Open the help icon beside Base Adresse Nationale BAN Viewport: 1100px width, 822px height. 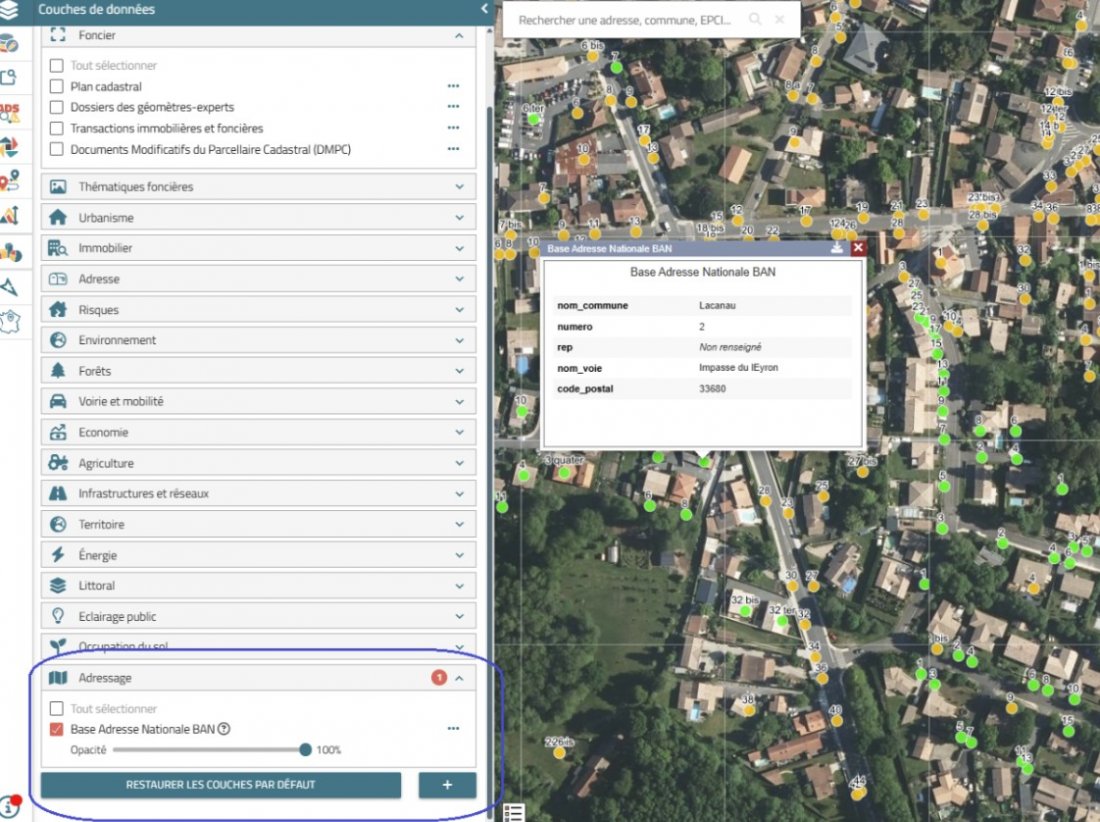pyautogui.click(x=224, y=729)
